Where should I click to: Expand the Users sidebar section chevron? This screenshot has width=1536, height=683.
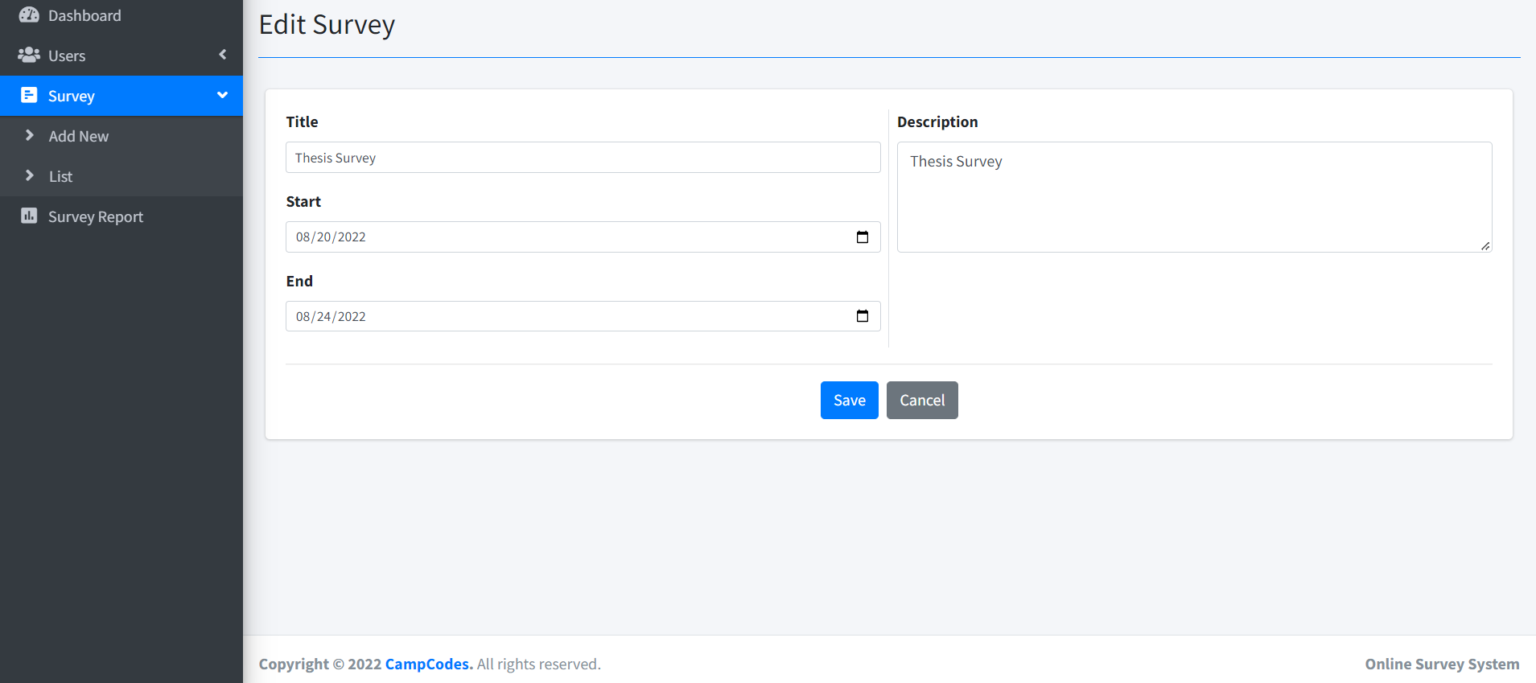222,55
